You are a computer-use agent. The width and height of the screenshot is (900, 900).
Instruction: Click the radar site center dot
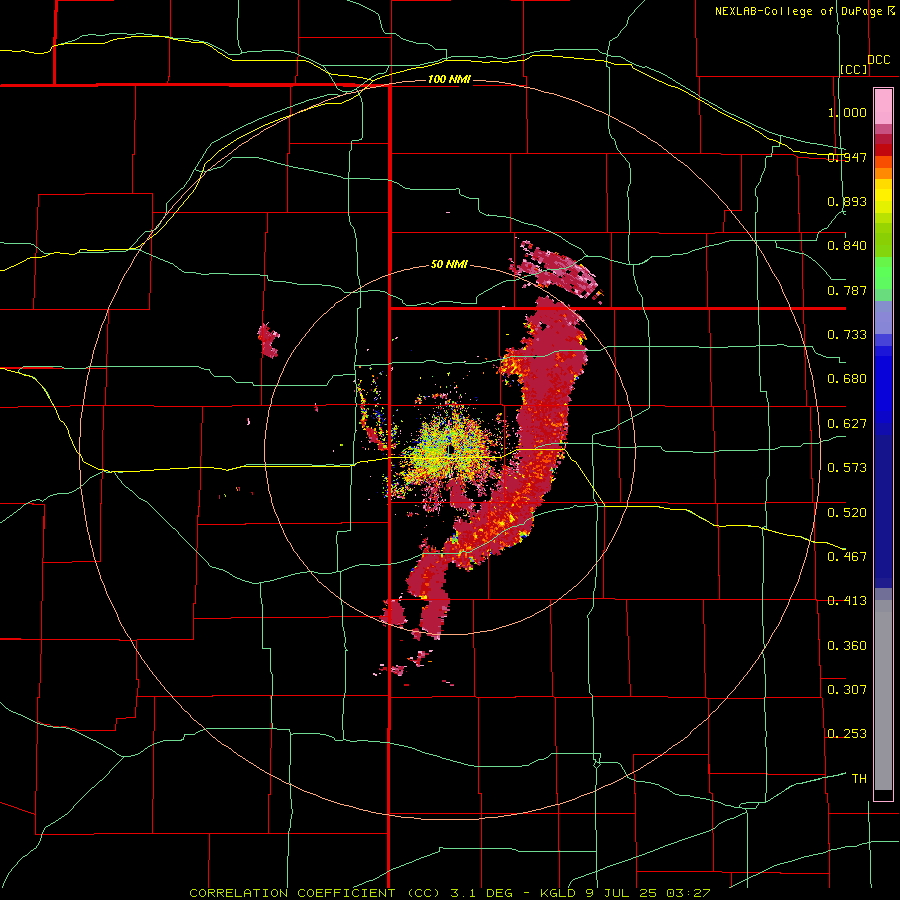[x=450, y=449]
